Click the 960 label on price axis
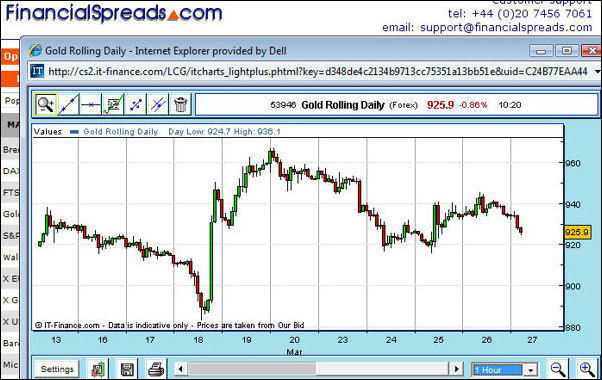 pos(572,163)
